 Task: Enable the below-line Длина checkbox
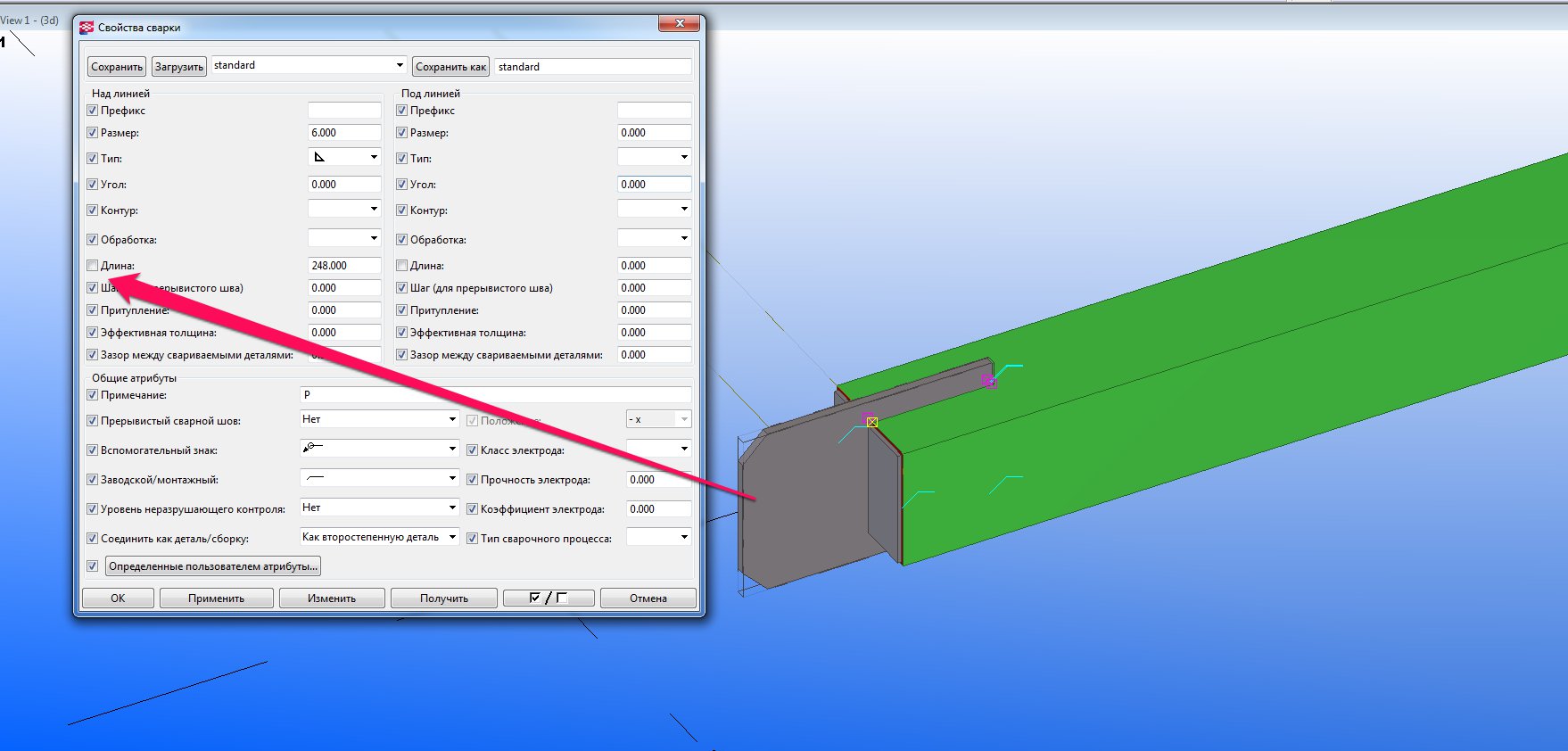pos(402,266)
